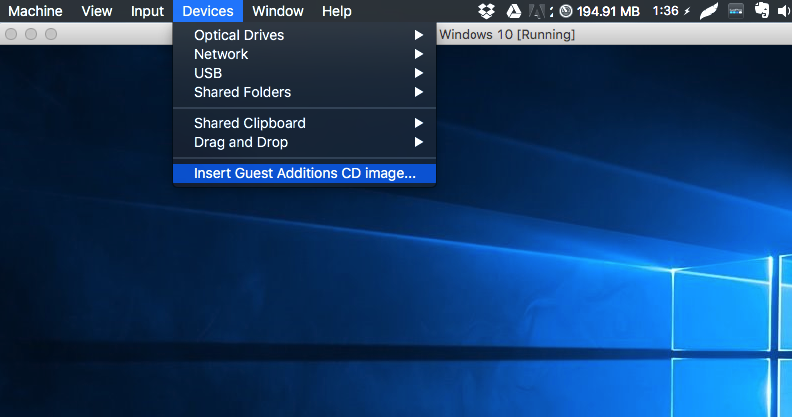Select the Shared Clipboard menu entry
The width and height of the screenshot is (792, 417).
pyautogui.click(x=305, y=123)
